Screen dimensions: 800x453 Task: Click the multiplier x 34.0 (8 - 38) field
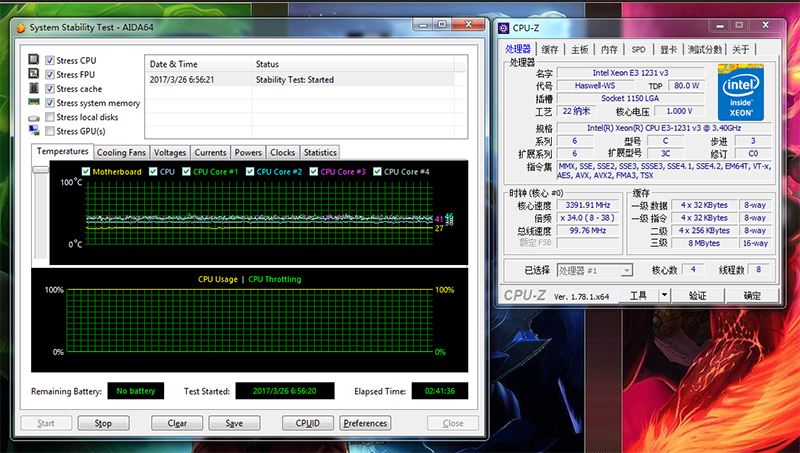(588, 218)
